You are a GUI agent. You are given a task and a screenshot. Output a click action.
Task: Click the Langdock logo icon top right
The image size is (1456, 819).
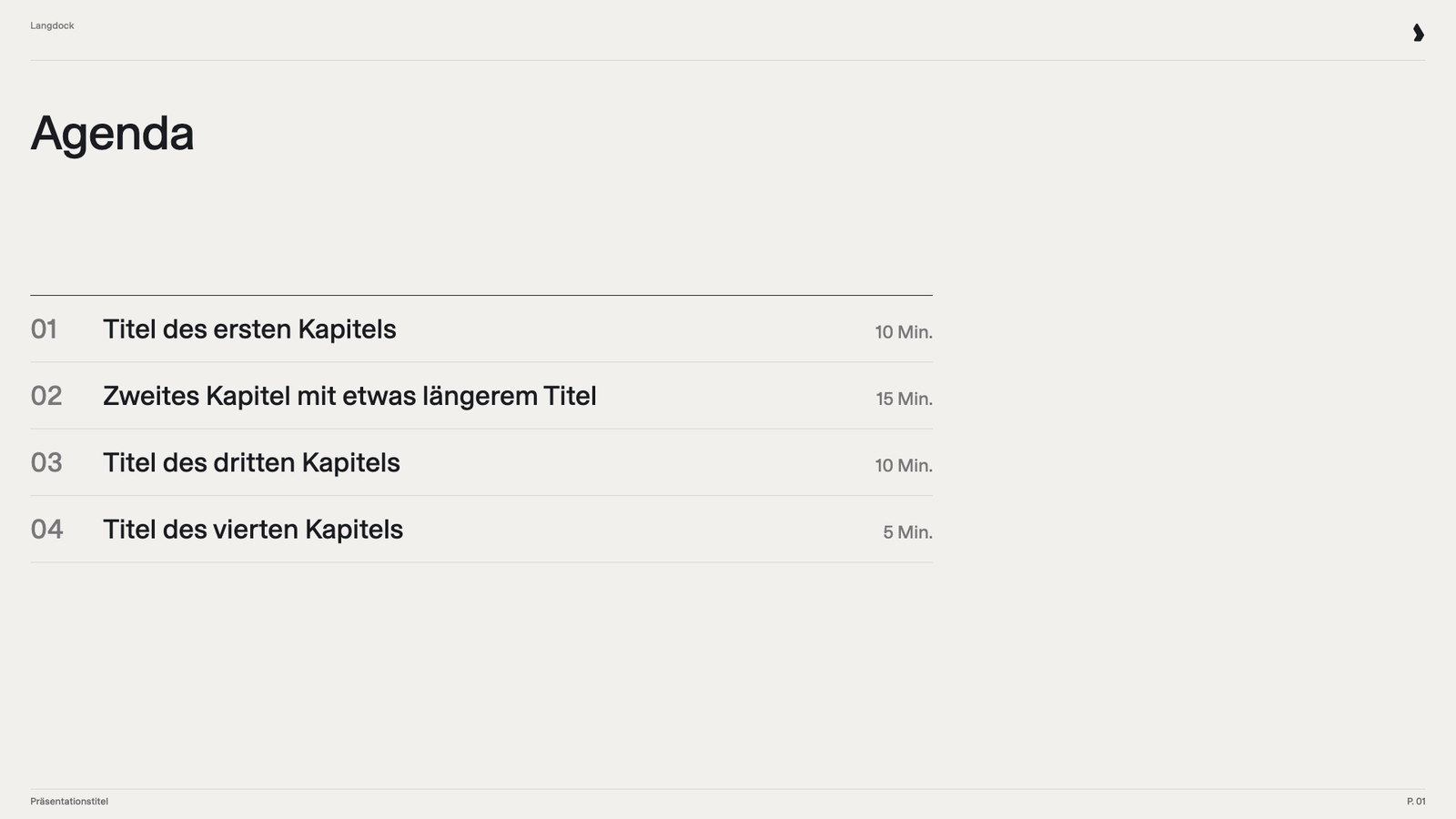point(1418,33)
